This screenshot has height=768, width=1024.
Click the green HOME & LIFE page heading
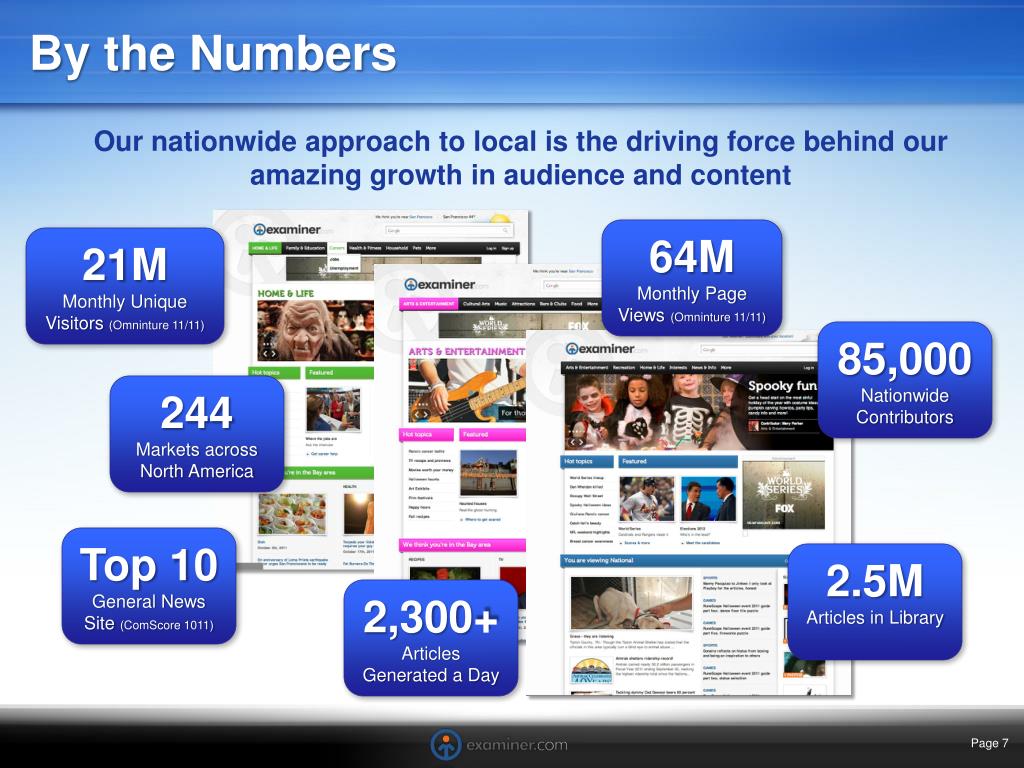coord(285,293)
